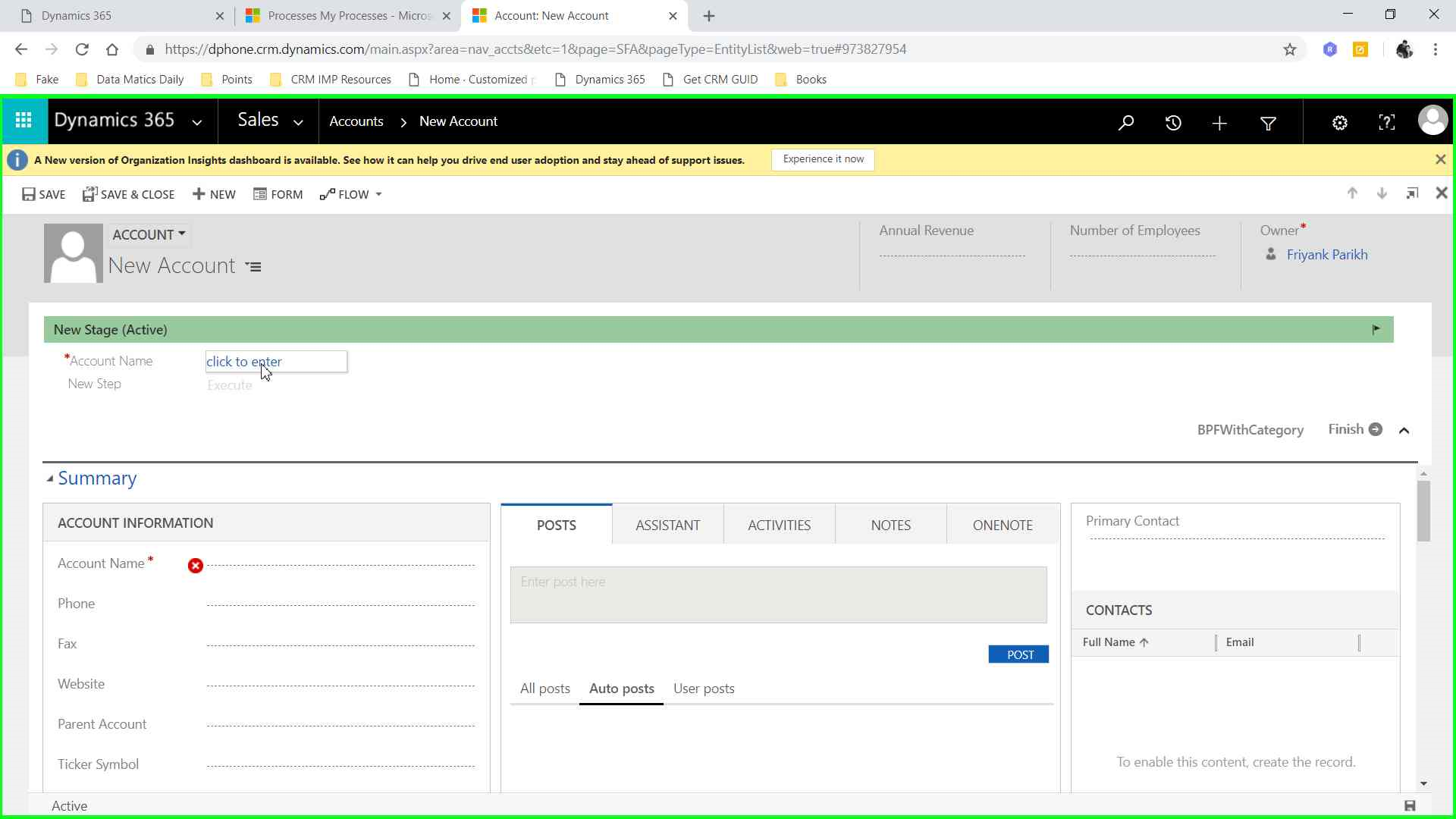Open the settings gear icon
The width and height of the screenshot is (1456, 819).
[x=1340, y=123]
